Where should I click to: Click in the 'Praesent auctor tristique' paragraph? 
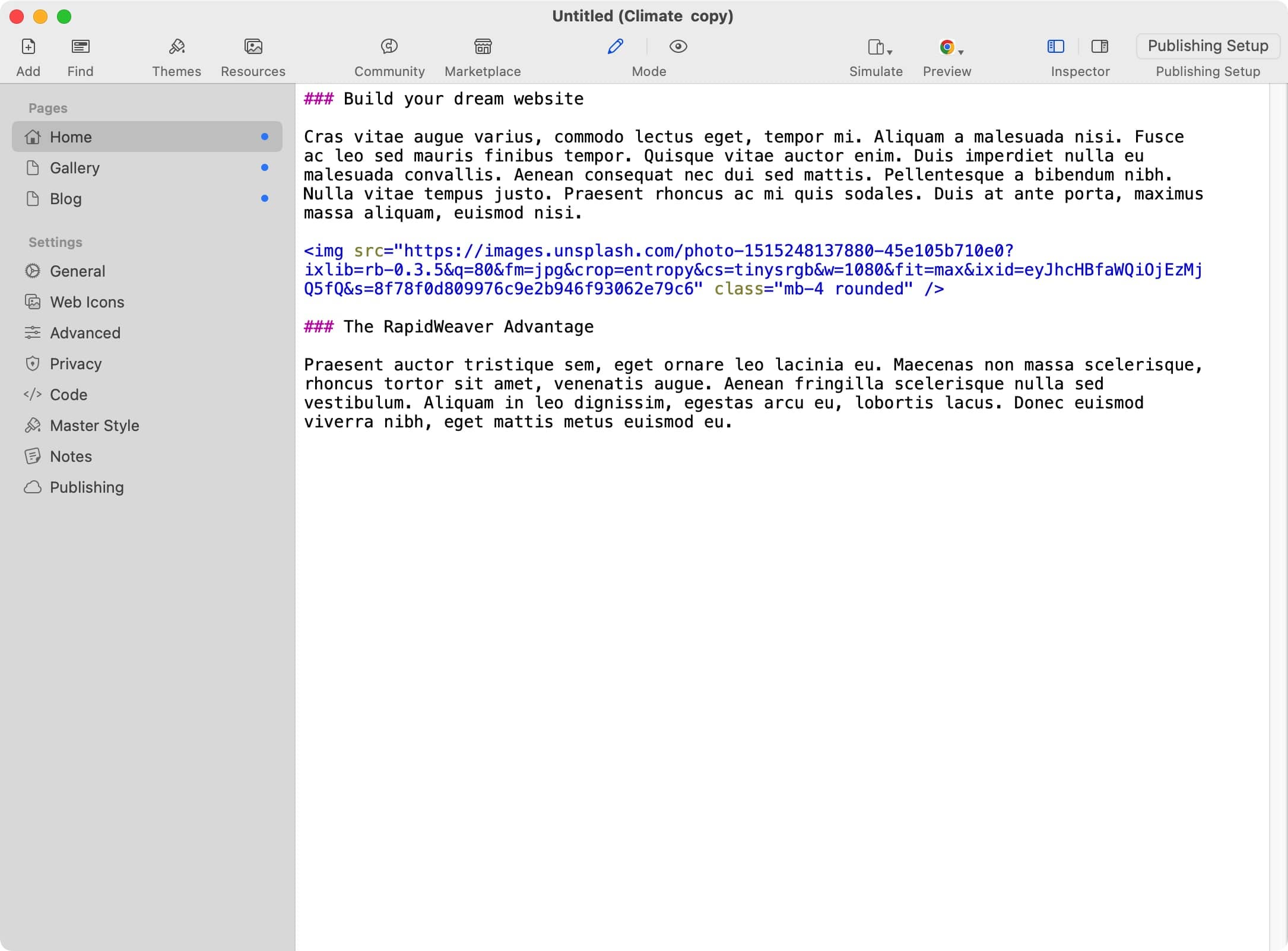point(754,393)
